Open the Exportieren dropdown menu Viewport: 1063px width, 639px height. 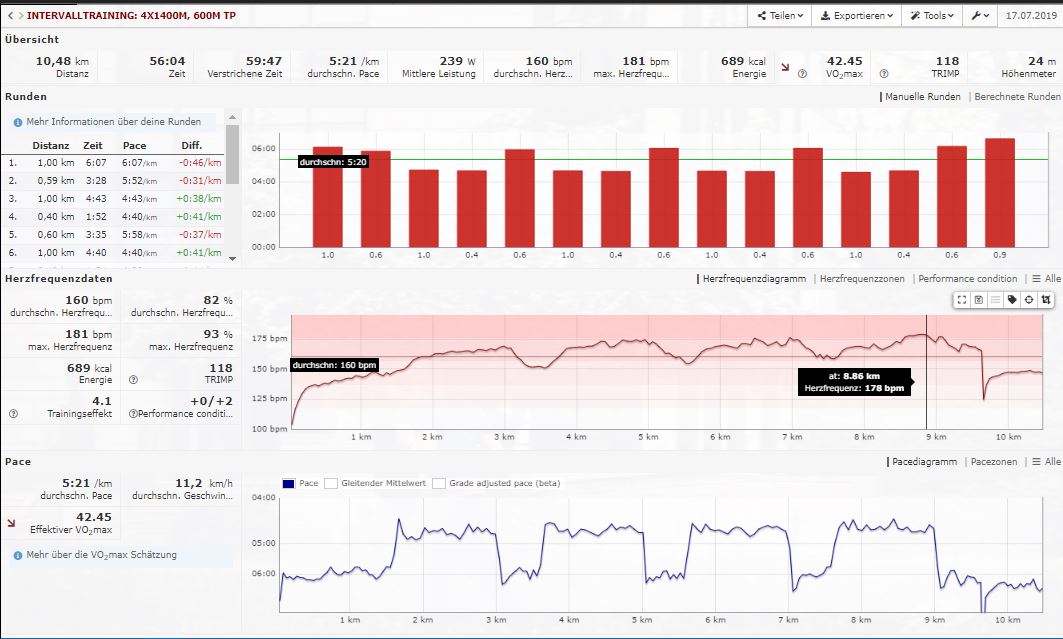pyautogui.click(x=853, y=16)
